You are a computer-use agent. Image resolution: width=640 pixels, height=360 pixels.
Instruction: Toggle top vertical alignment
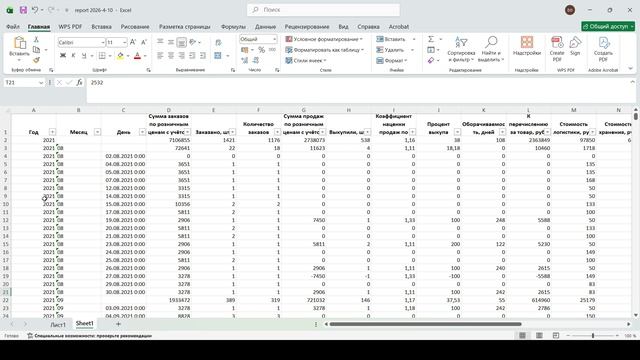click(x=160, y=42)
